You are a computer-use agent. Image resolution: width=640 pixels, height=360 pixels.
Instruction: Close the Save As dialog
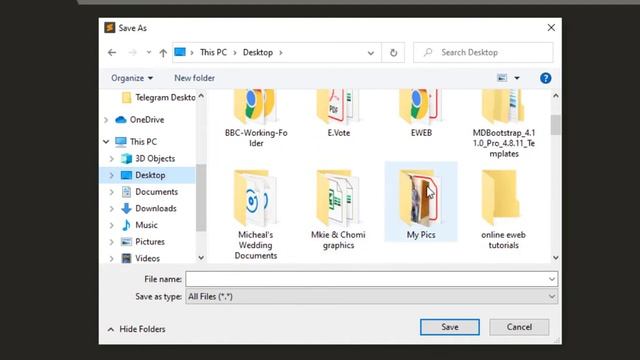[x=551, y=28]
